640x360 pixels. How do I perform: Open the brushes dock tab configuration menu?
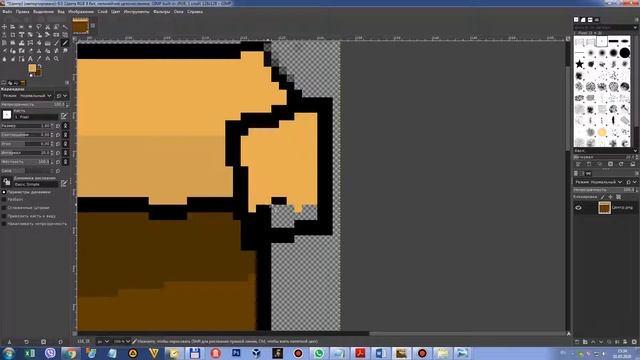click(x=636, y=20)
